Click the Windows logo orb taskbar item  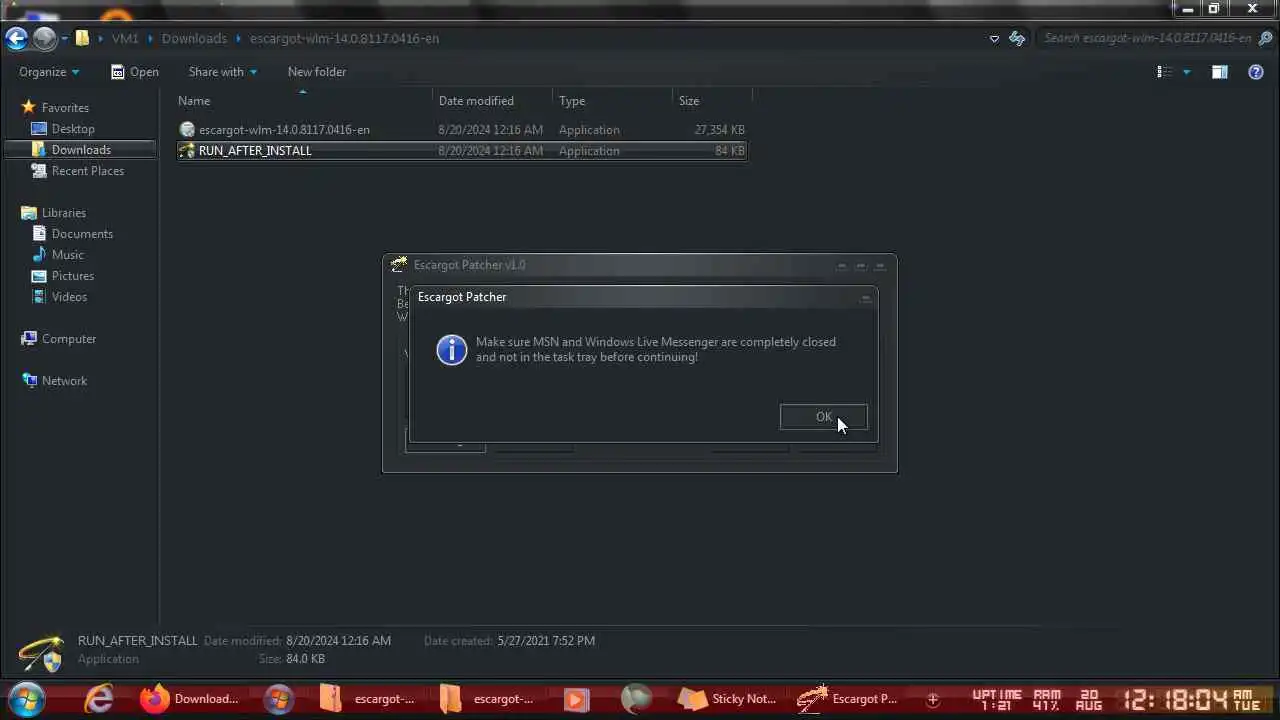(x=278, y=698)
